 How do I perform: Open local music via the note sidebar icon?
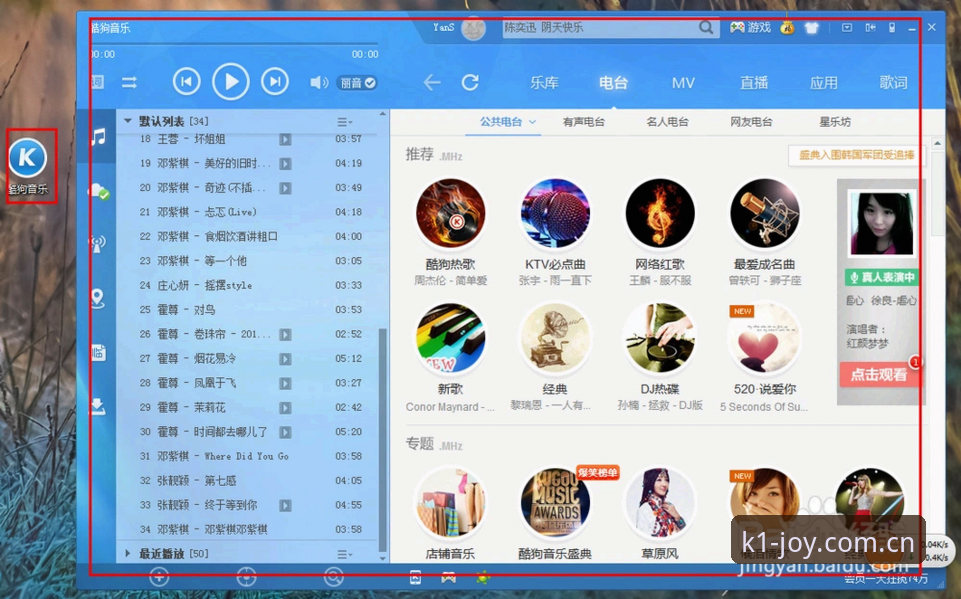[98, 136]
